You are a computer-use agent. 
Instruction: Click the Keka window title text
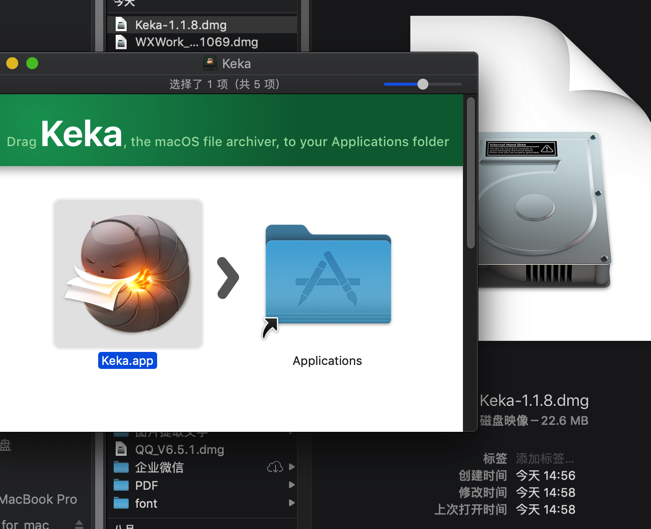click(x=236, y=64)
